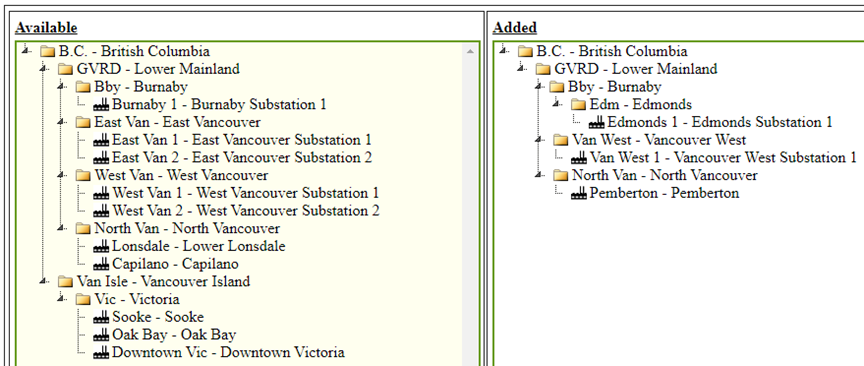Select 'East Van 1 - East Vancouver Substation 1'
The width and height of the screenshot is (864, 366).
242,140
